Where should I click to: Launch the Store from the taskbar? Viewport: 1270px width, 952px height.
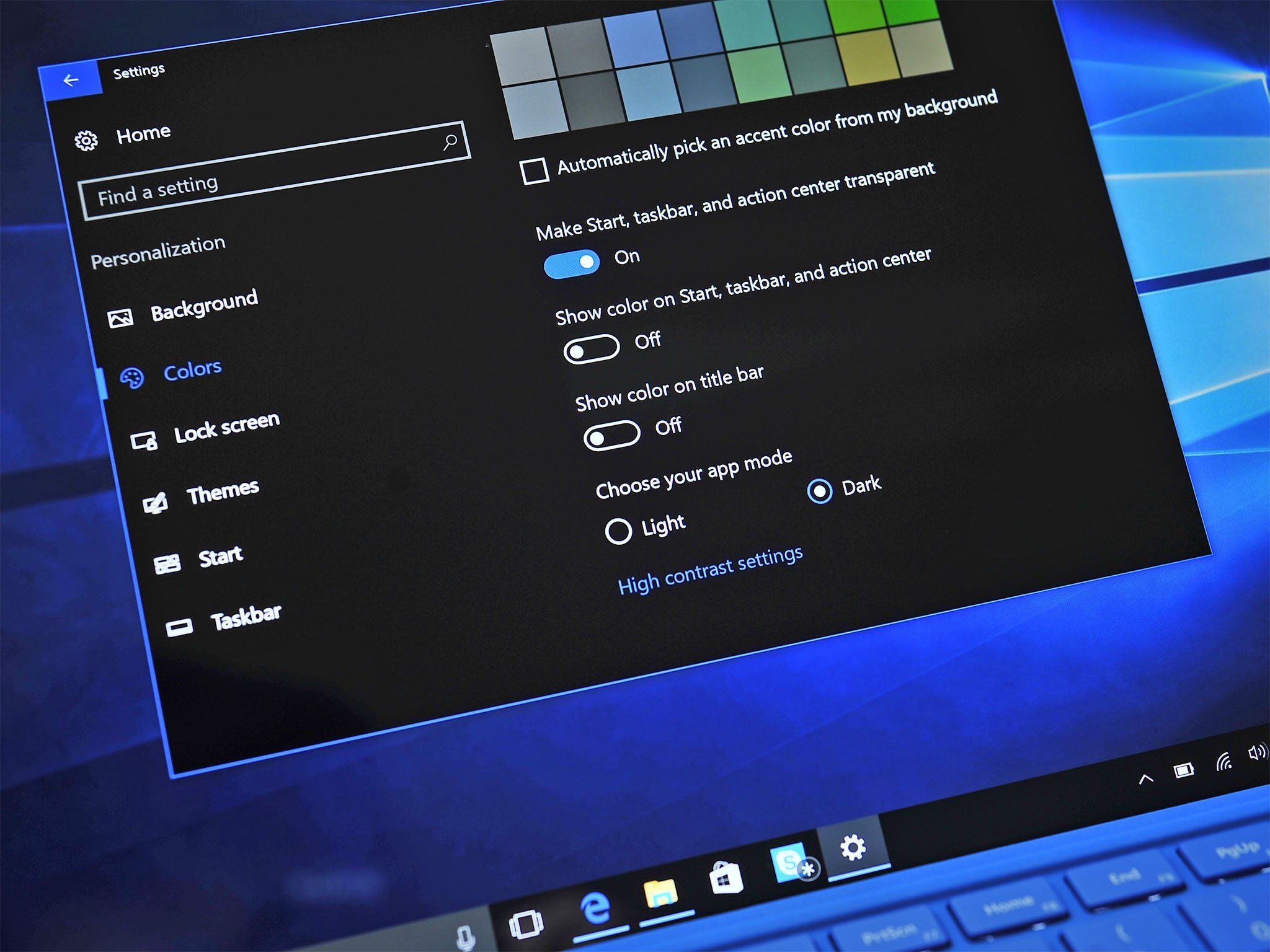pos(726,878)
